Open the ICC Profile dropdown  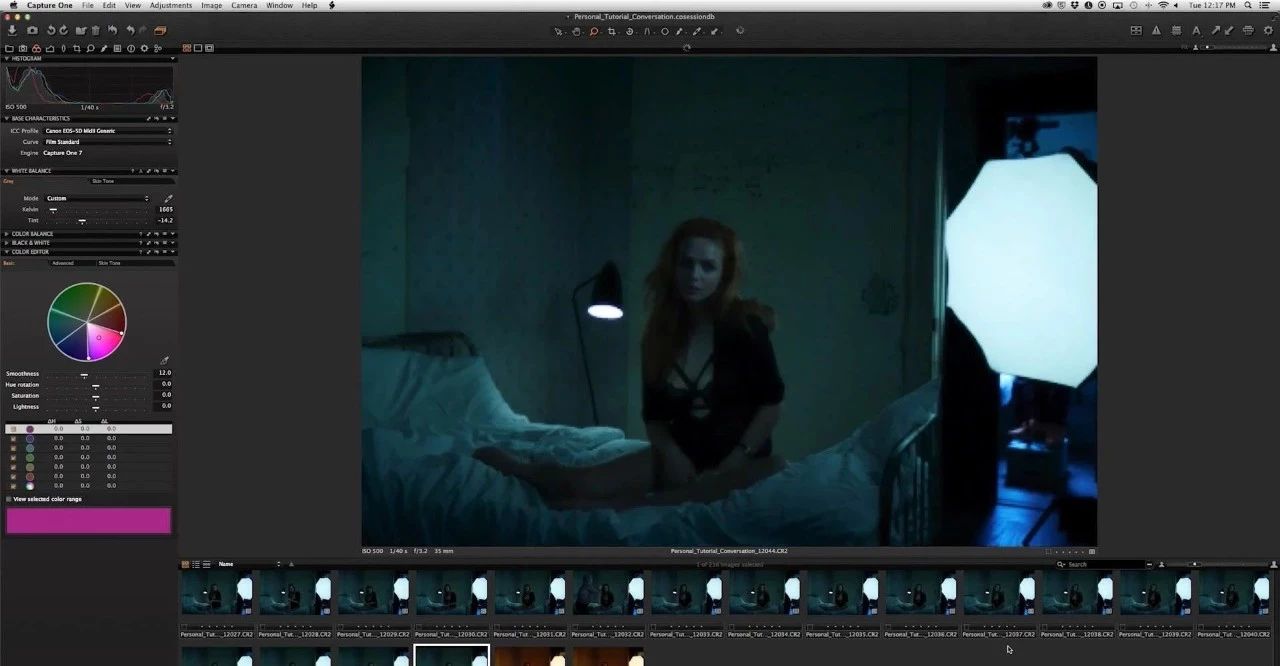(x=108, y=131)
